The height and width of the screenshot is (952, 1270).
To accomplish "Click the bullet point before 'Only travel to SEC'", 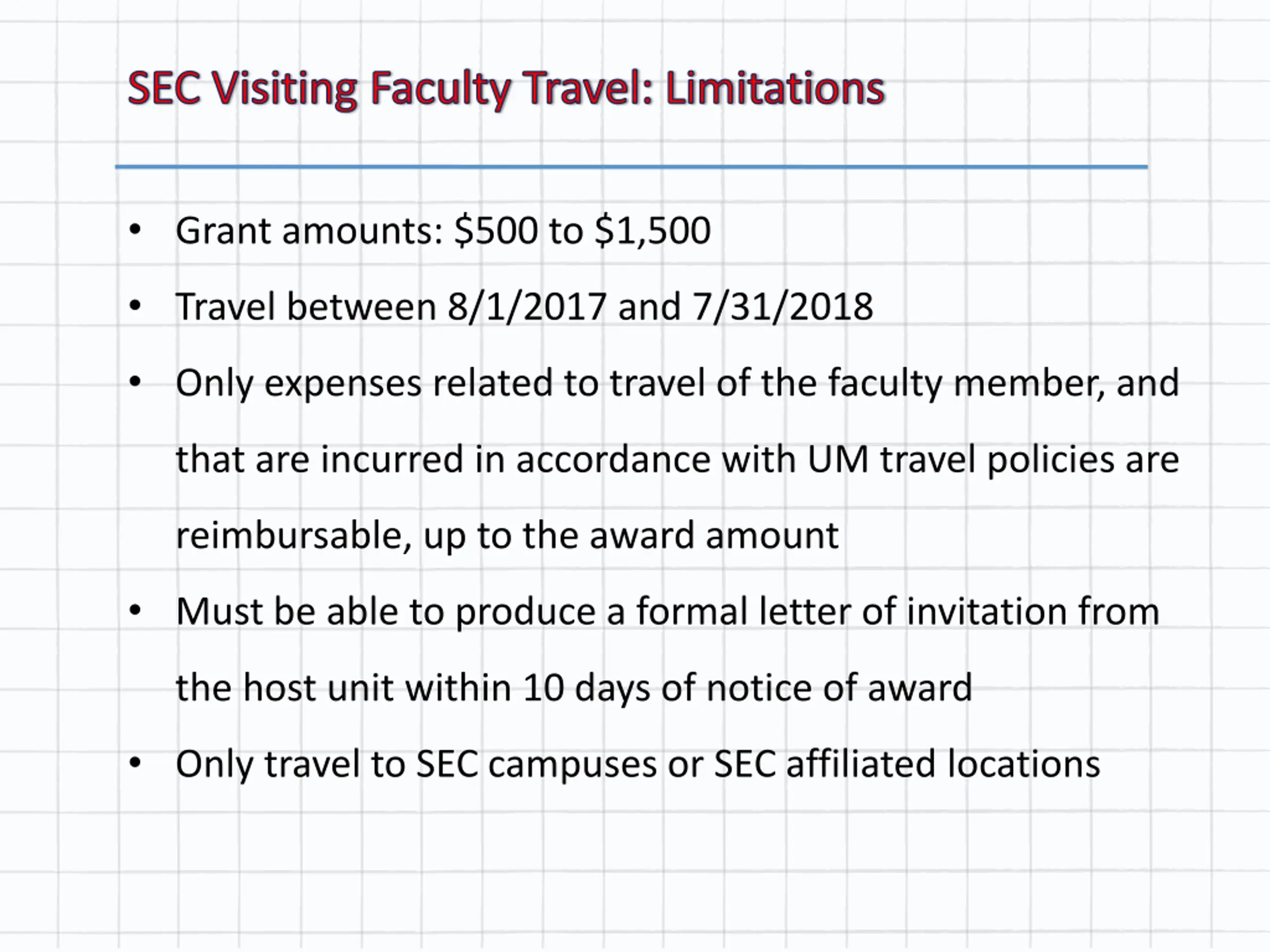I will 135,763.
